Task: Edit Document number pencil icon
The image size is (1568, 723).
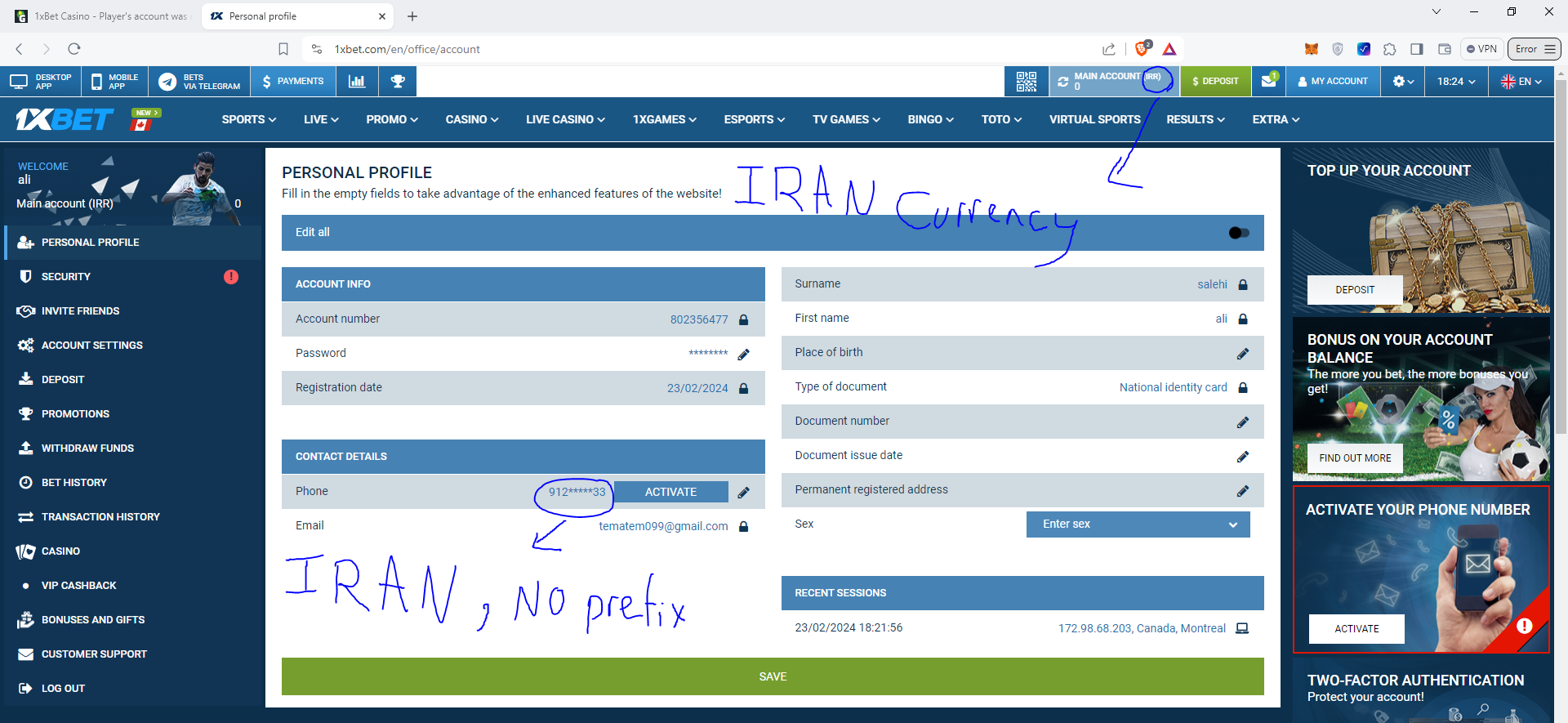Action: 1242,422
